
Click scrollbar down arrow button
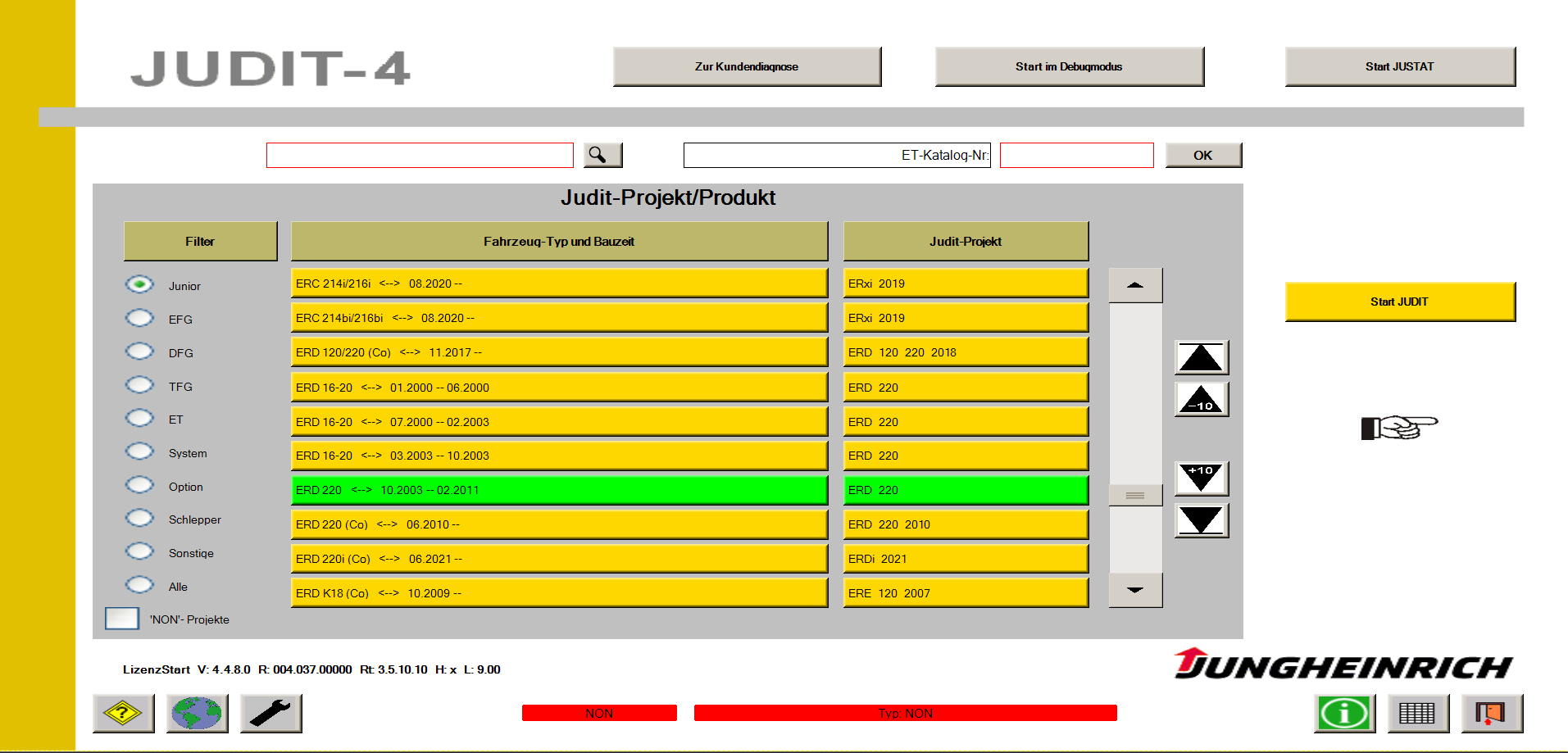pos(1135,590)
